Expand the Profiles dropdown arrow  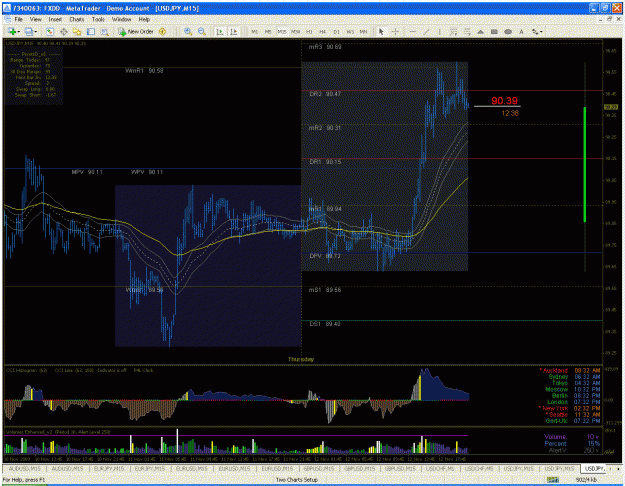point(35,32)
